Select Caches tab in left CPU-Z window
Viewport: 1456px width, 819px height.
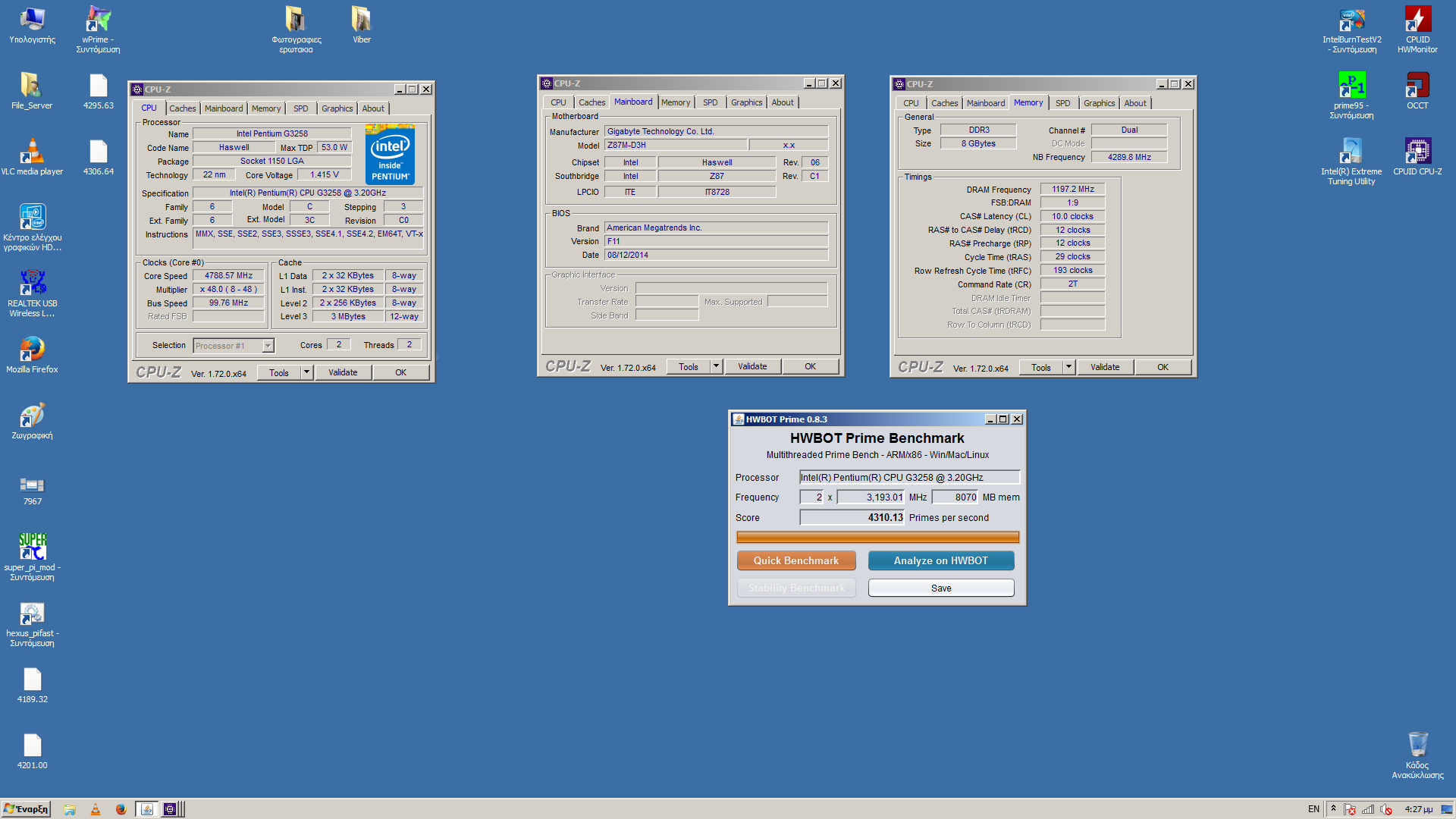tap(182, 108)
